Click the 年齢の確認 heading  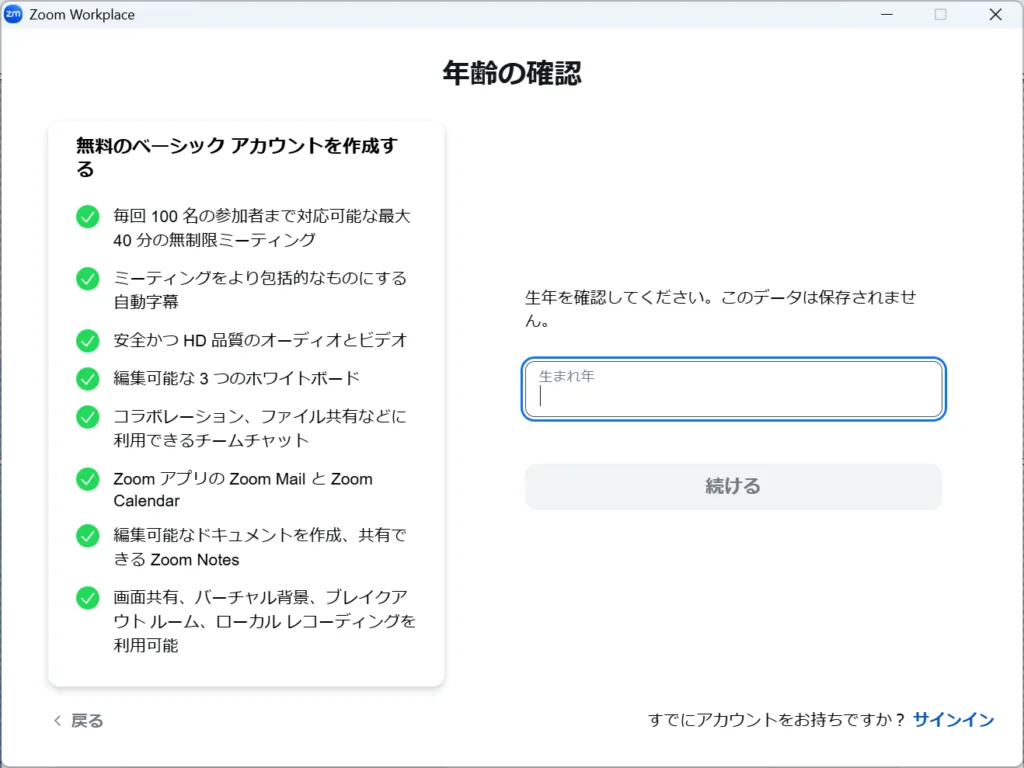[512, 72]
